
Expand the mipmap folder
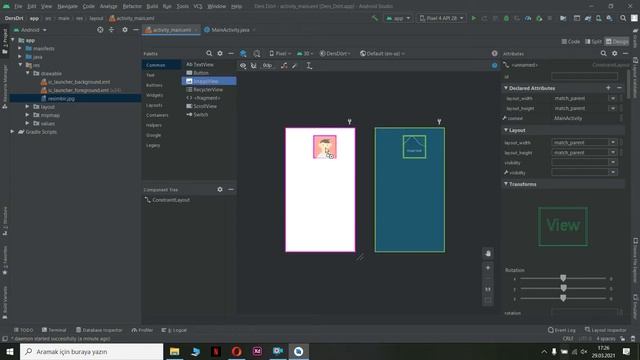pyautogui.click(x=27, y=115)
